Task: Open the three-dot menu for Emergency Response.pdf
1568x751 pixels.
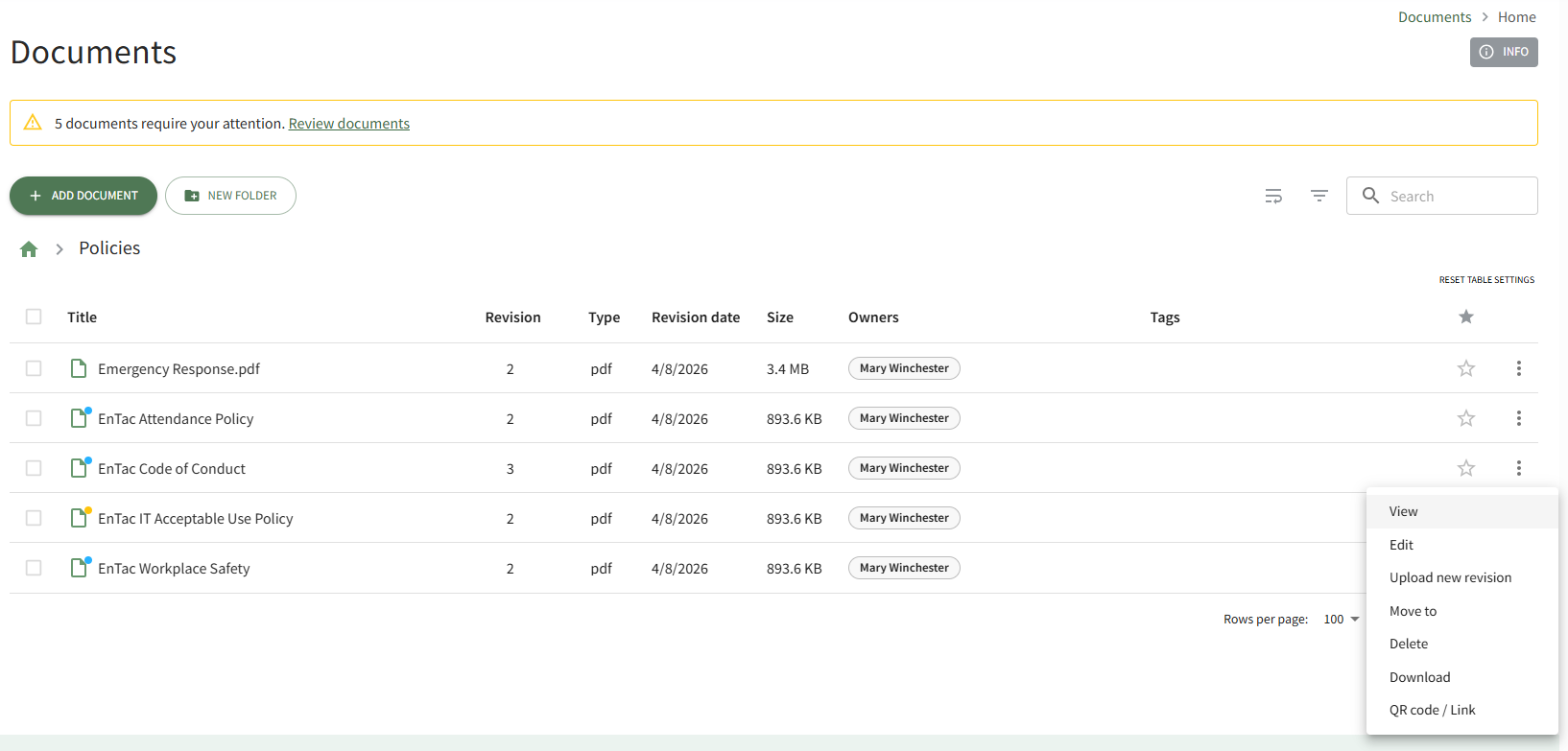Action: 1518,368
